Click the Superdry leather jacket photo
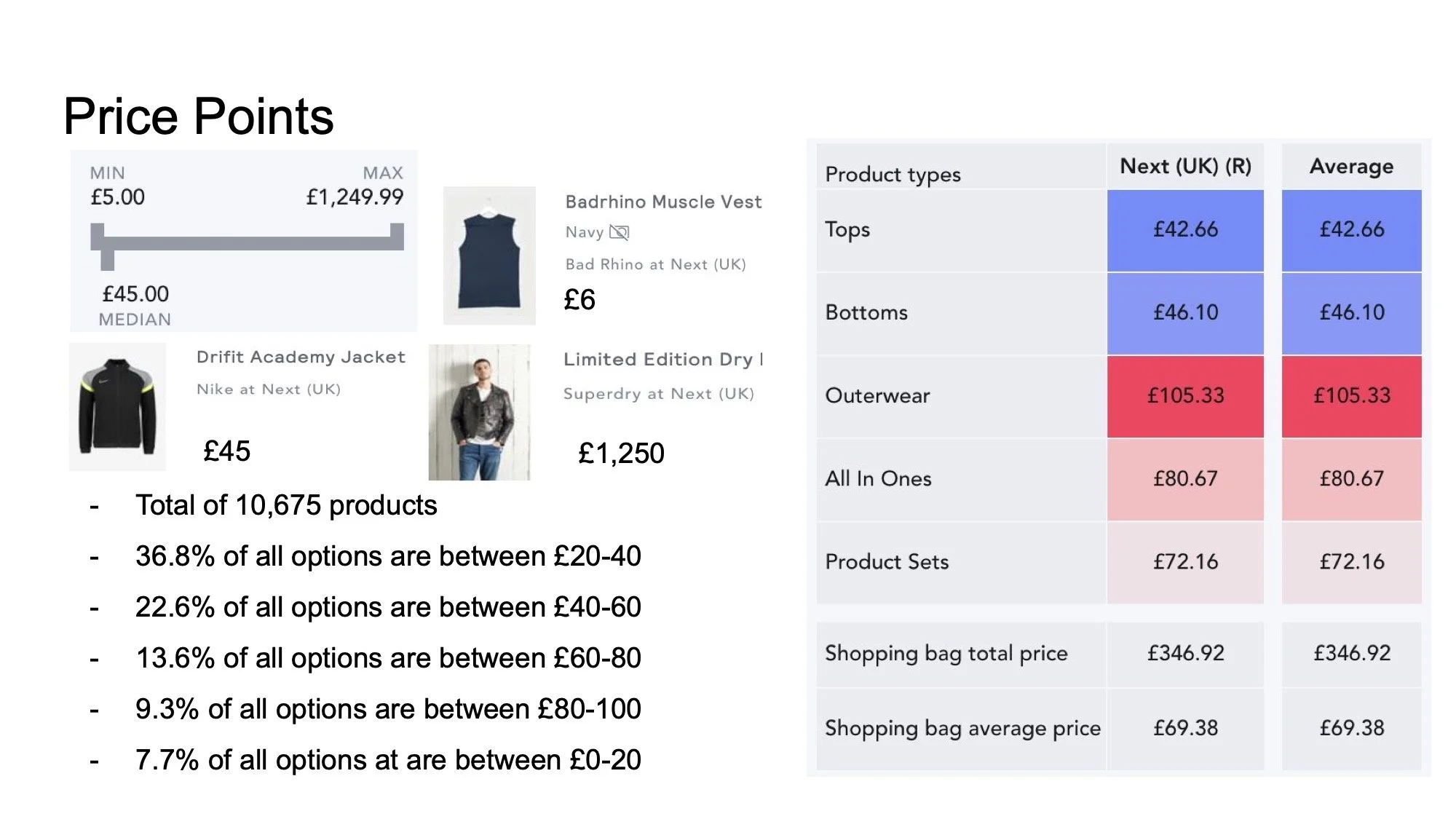The height and width of the screenshot is (819, 1456). tap(479, 412)
